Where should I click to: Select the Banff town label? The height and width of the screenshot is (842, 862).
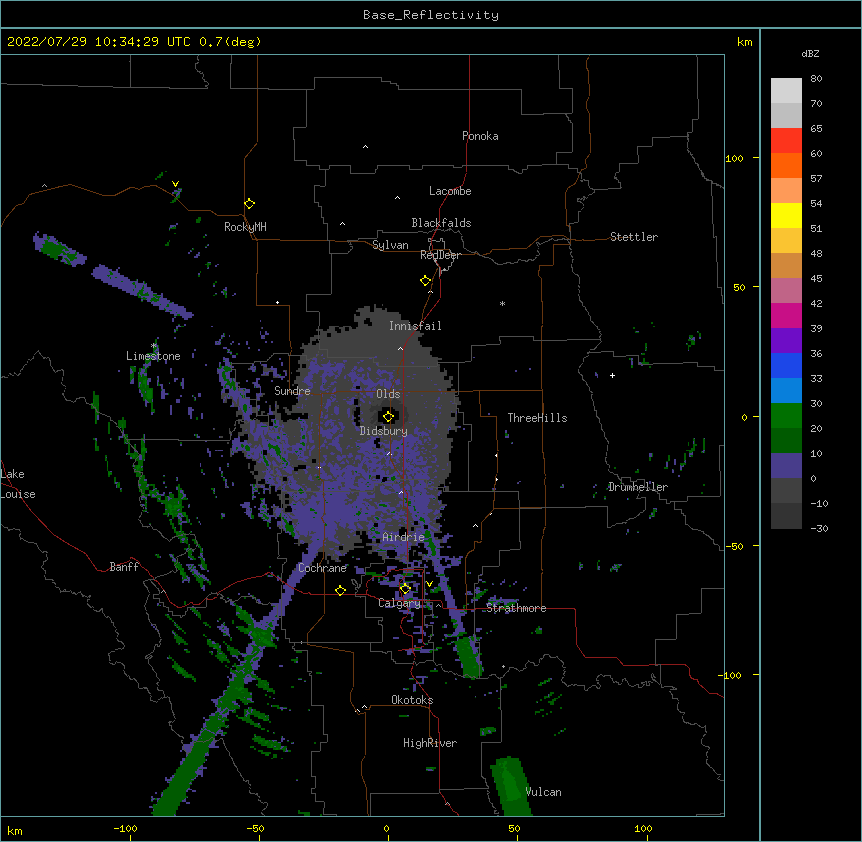124,567
